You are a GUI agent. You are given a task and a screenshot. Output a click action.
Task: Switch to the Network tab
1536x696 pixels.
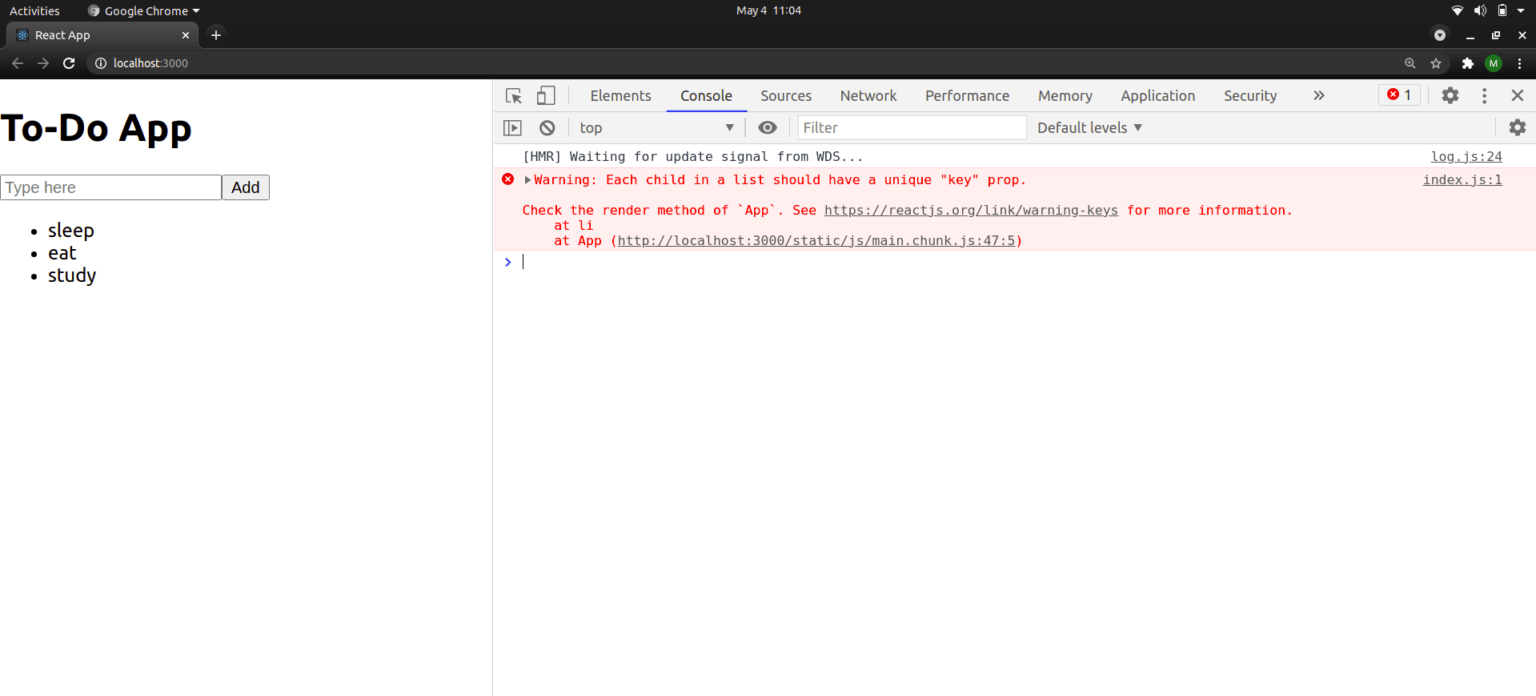[x=868, y=95]
